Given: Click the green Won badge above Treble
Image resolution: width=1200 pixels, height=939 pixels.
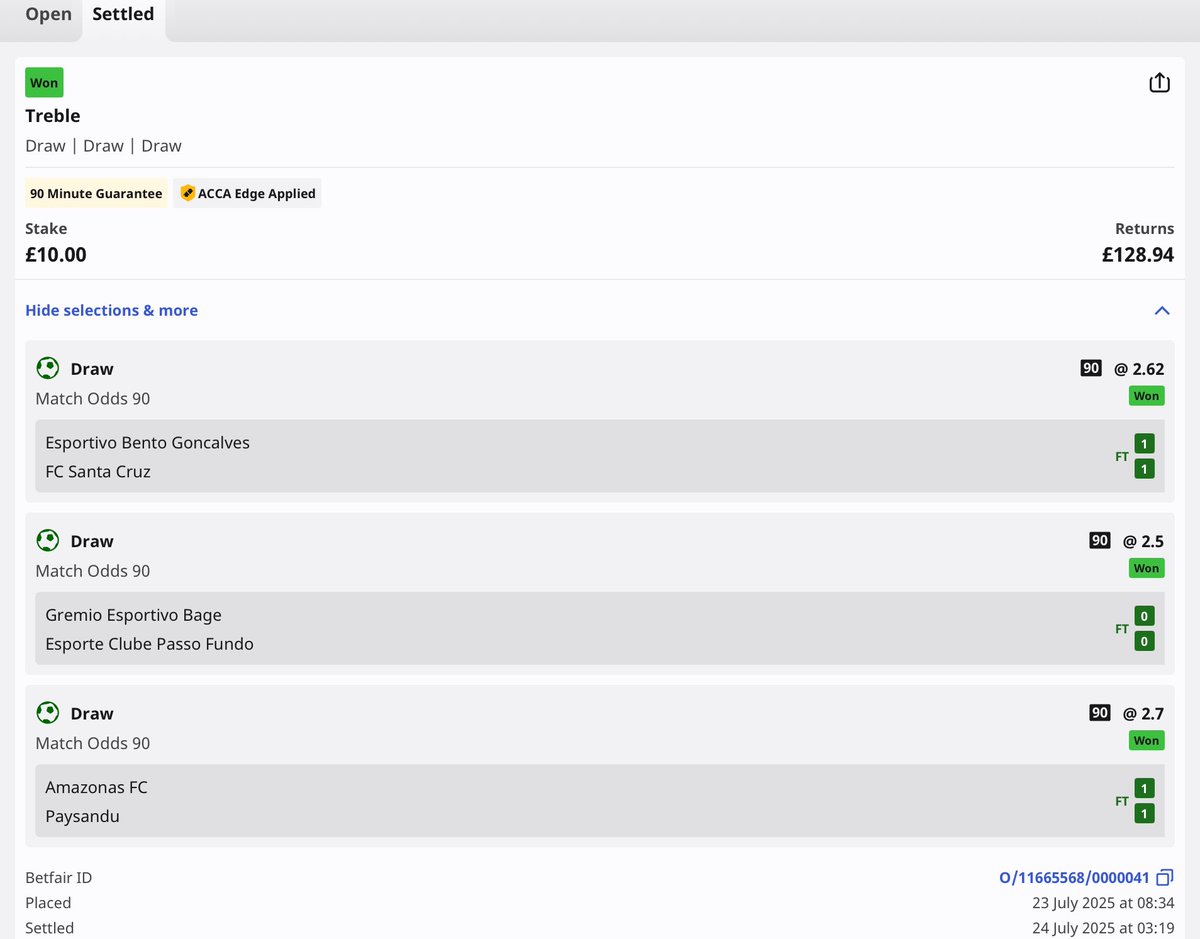Looking at the screenshot, I should coord(44,82).
